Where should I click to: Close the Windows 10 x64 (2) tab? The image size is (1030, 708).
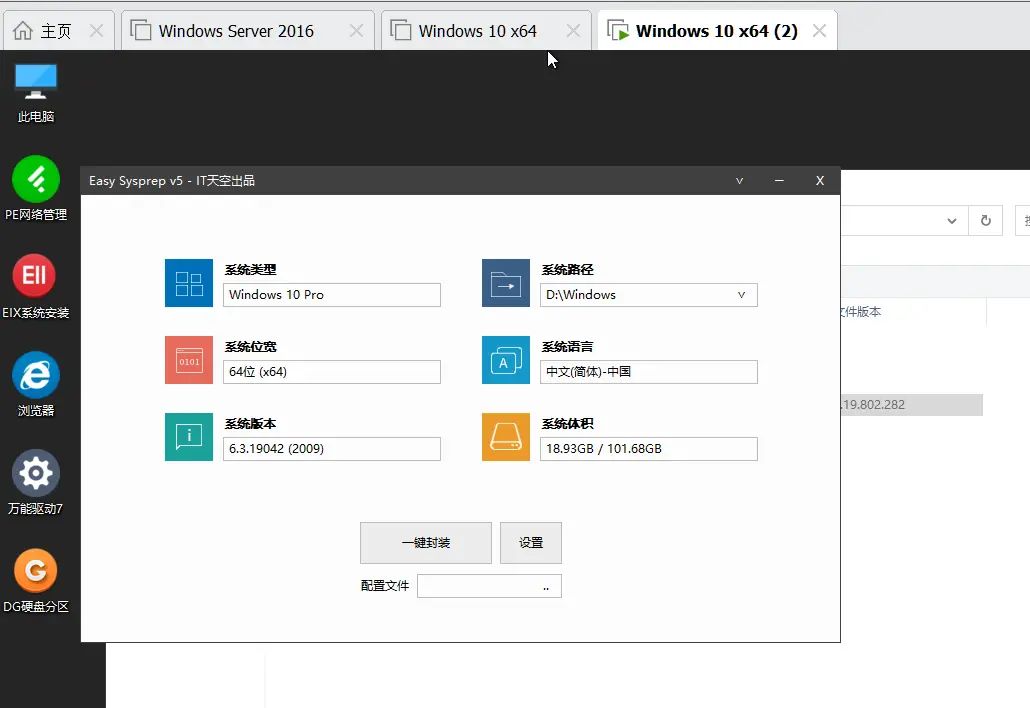click(819, 31)
